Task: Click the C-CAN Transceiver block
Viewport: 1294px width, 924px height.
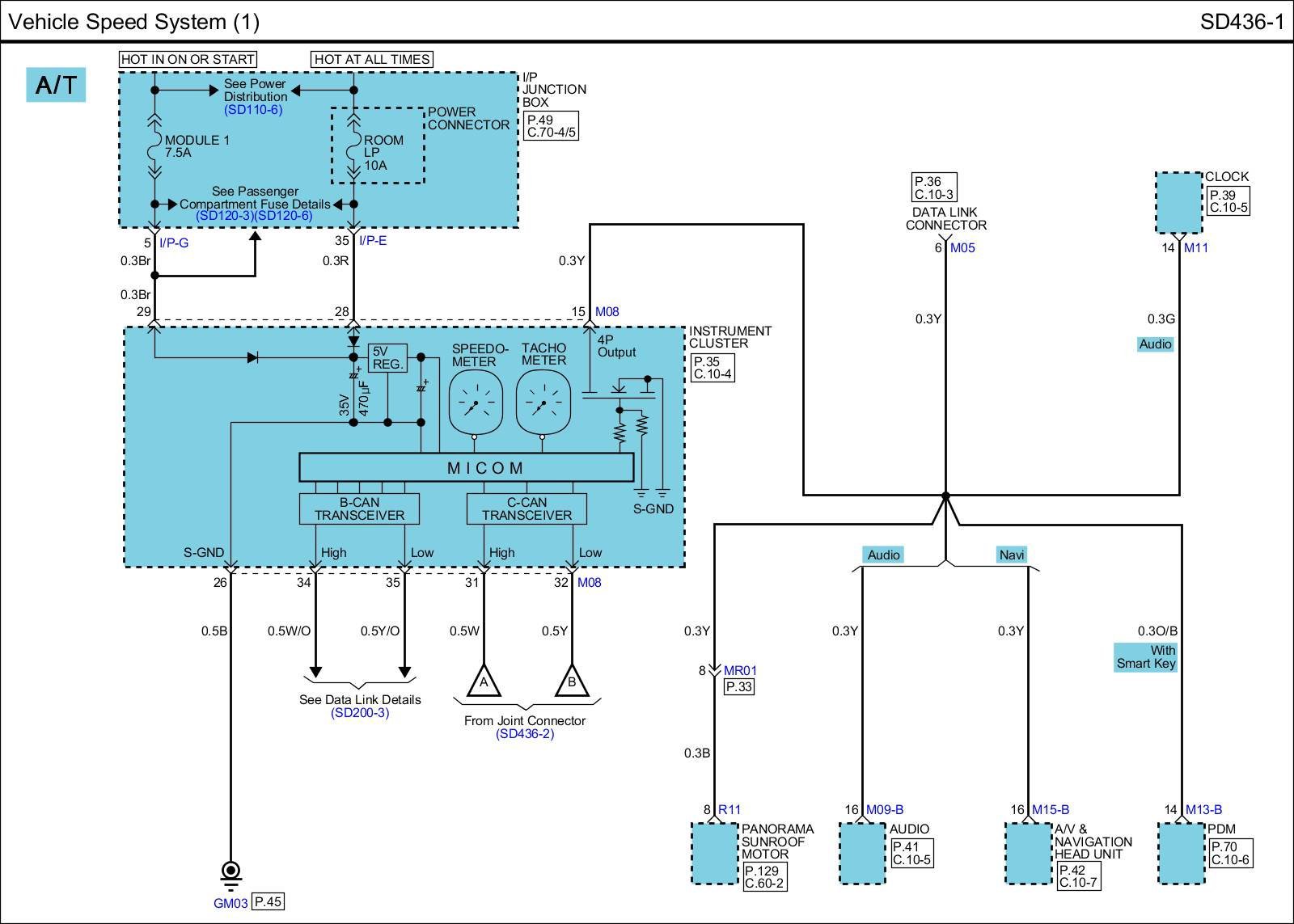Action: 526,509
